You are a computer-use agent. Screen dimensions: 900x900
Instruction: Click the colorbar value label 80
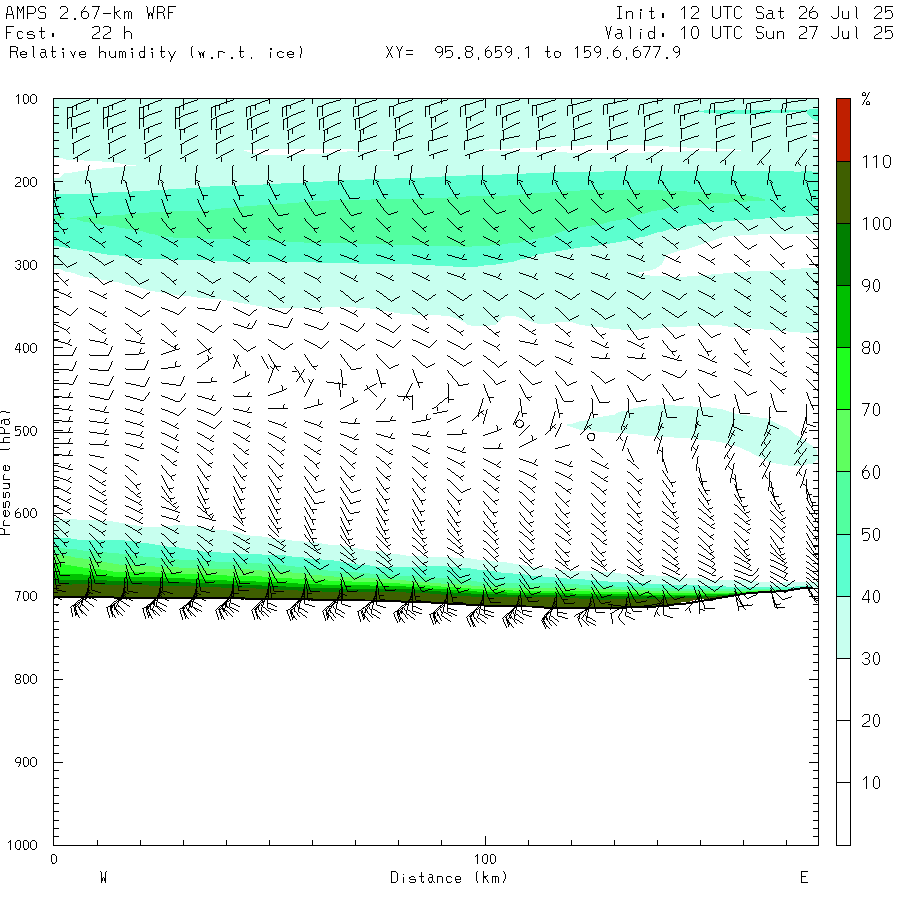(x=871, y=348)
